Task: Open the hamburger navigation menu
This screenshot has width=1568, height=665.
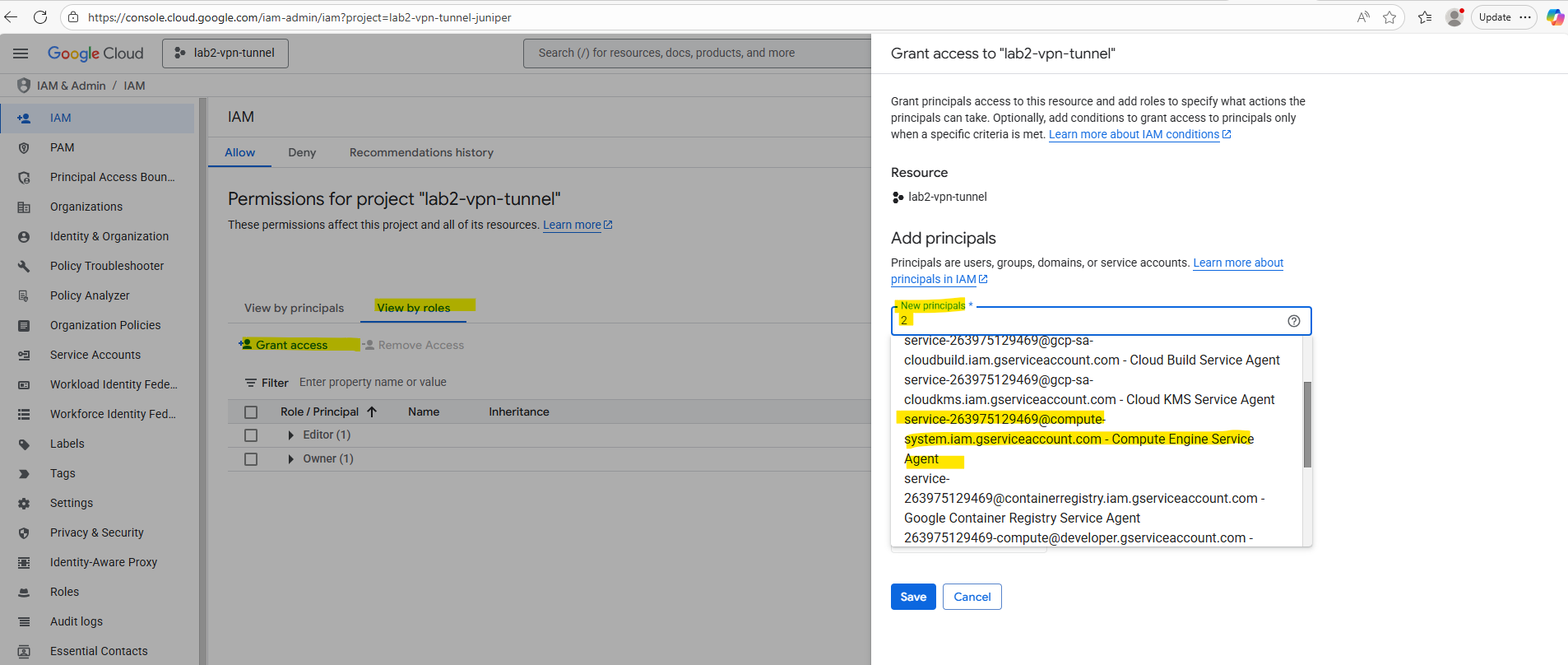Action: 21,53
